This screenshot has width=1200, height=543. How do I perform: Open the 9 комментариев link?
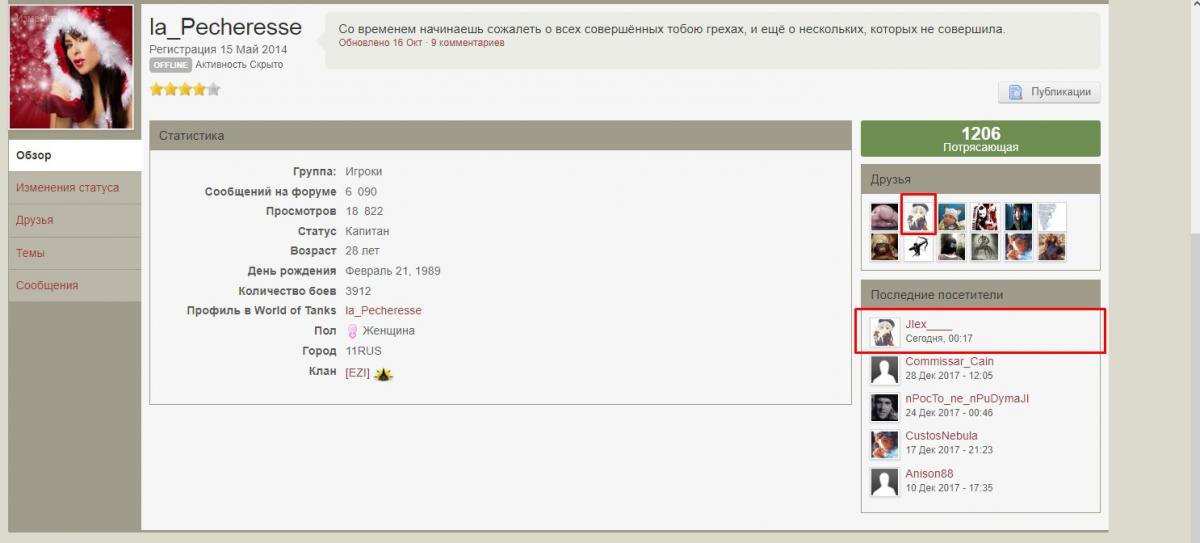click(x=468, y=43)
